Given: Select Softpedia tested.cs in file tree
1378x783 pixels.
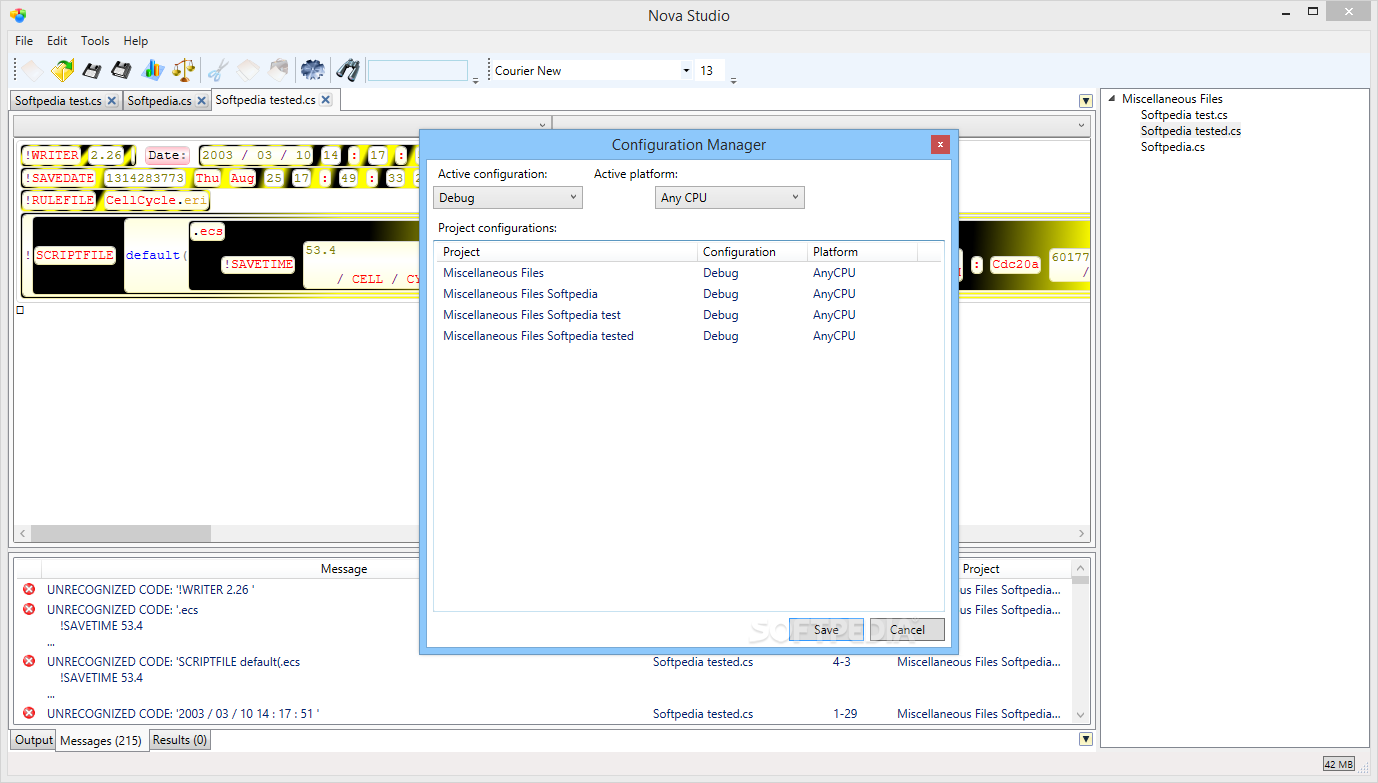Looking at the screenshot, I should (x=1191, y=131).
